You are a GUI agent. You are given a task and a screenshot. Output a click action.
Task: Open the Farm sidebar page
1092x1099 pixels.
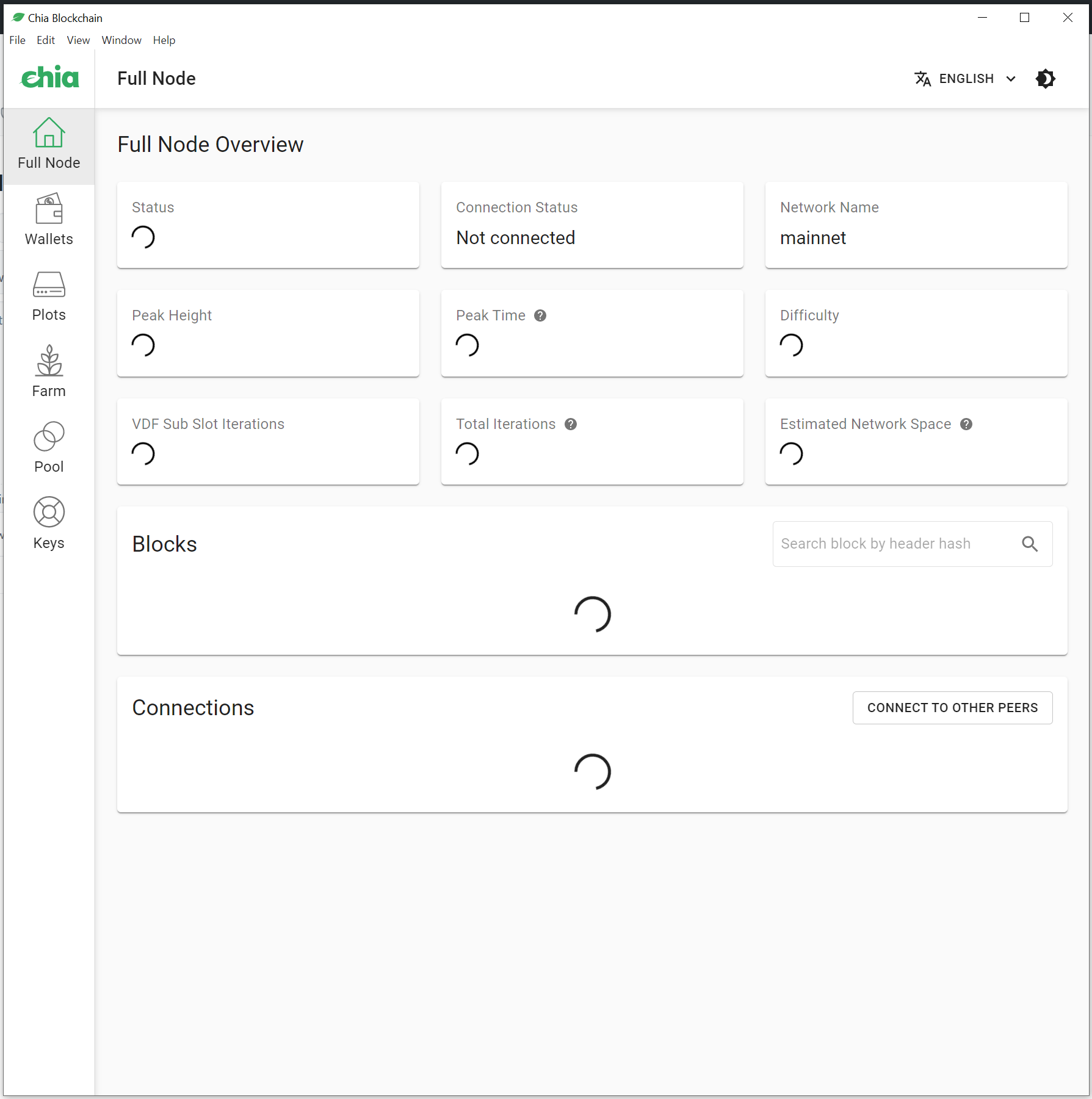pyautogui.click(x=49, y=372)
